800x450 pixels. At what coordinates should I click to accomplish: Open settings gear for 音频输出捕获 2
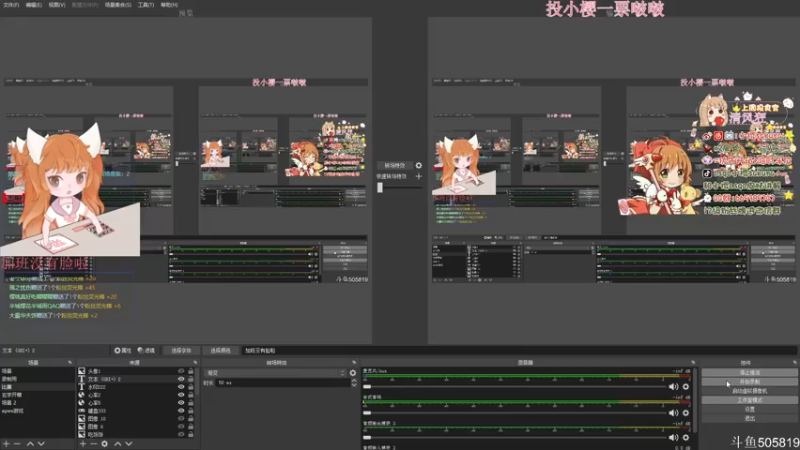tap(686, 437)
